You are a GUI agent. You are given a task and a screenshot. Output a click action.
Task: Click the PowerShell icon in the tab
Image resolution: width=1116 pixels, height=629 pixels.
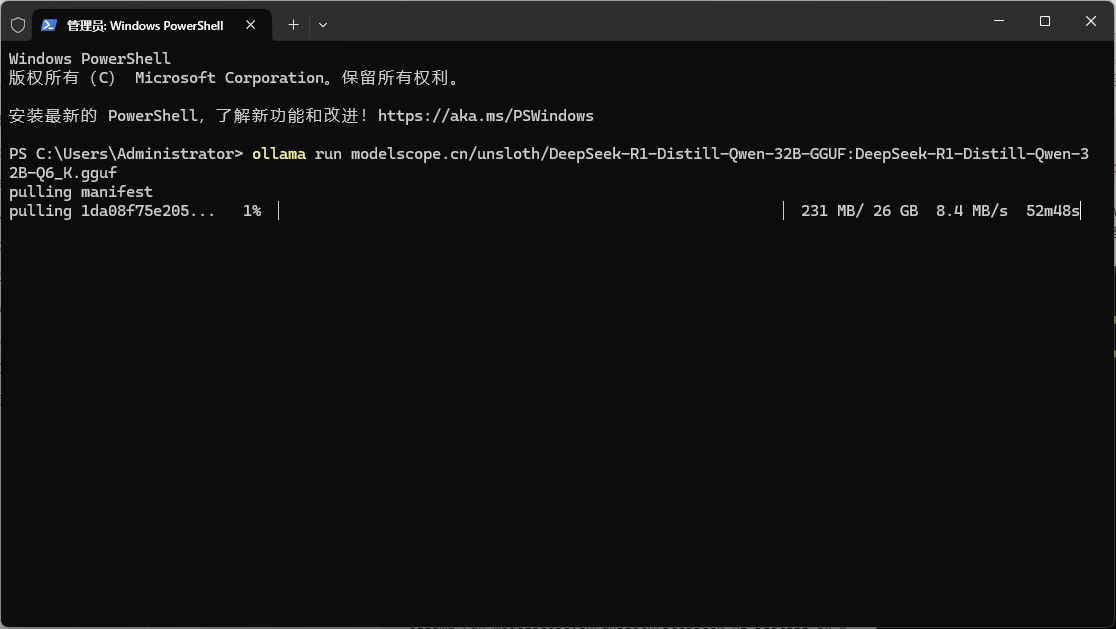coord(49,24)
